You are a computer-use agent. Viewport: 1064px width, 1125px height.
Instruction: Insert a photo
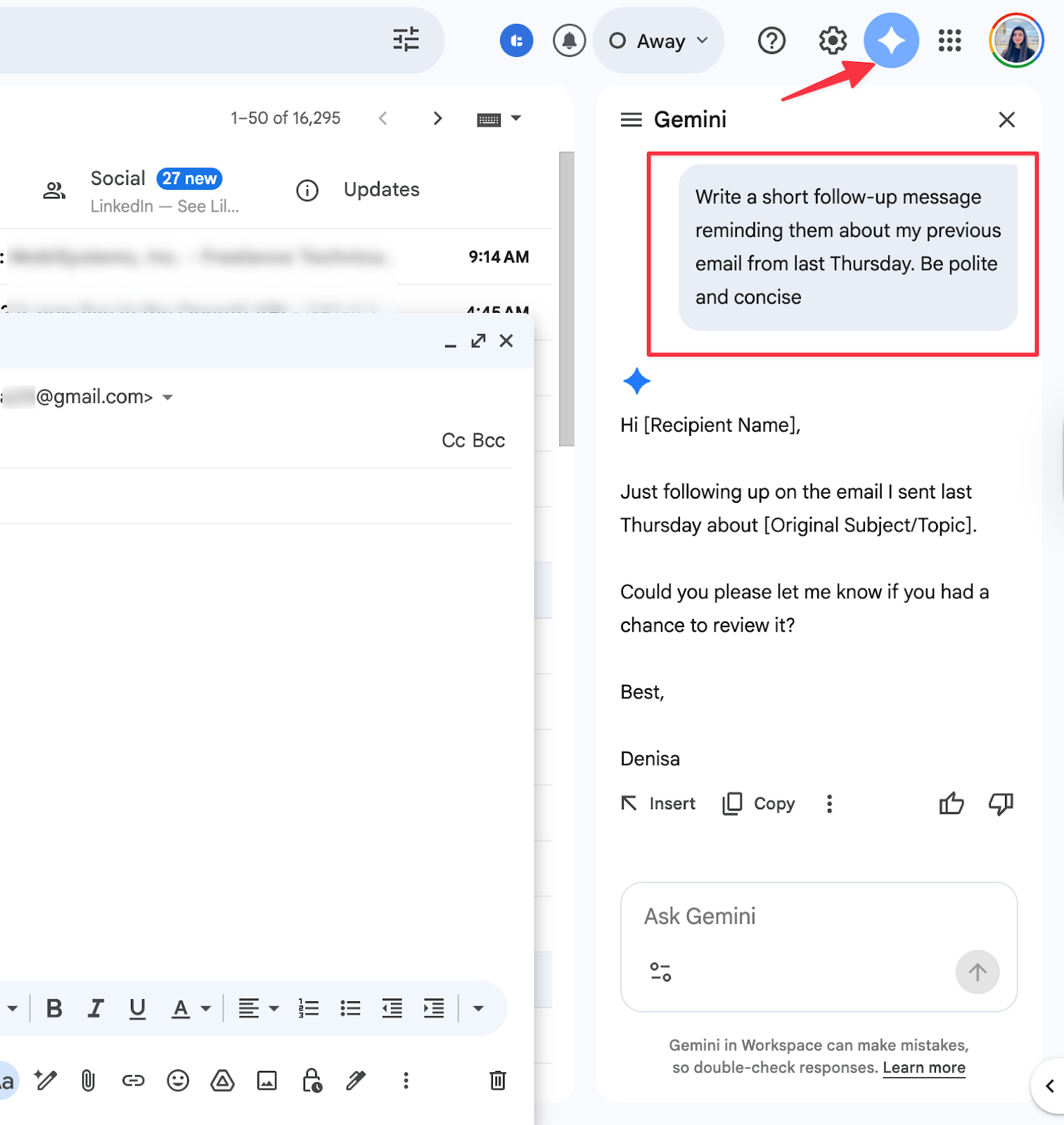coord(267,1080)
